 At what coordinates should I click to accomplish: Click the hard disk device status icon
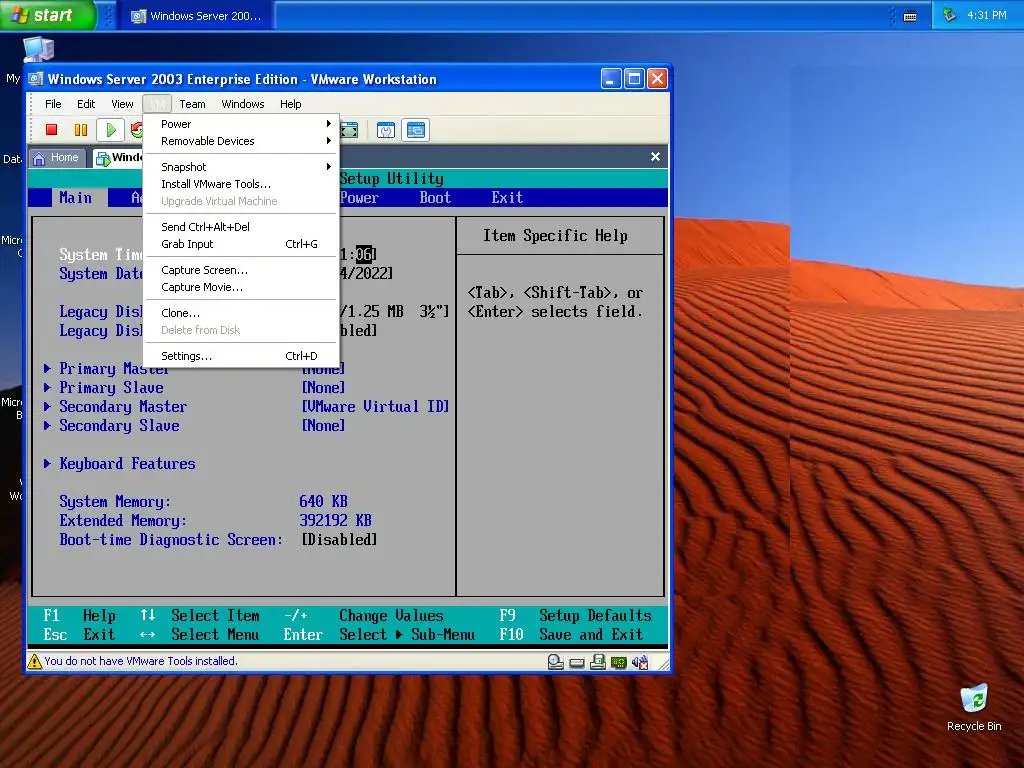577,663
